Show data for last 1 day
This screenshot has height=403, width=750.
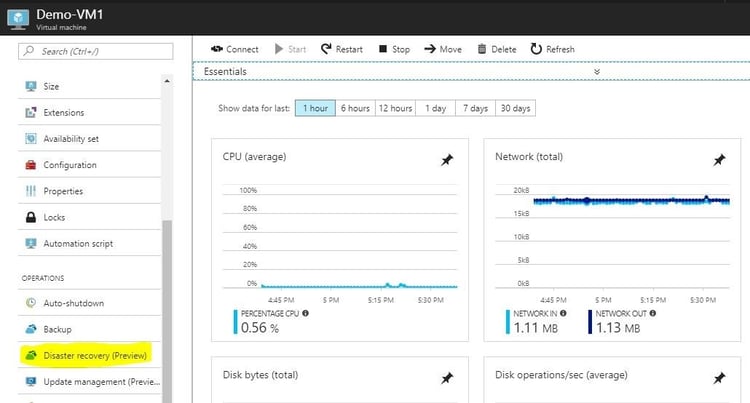pyautogui.click(x=436, y=108)
